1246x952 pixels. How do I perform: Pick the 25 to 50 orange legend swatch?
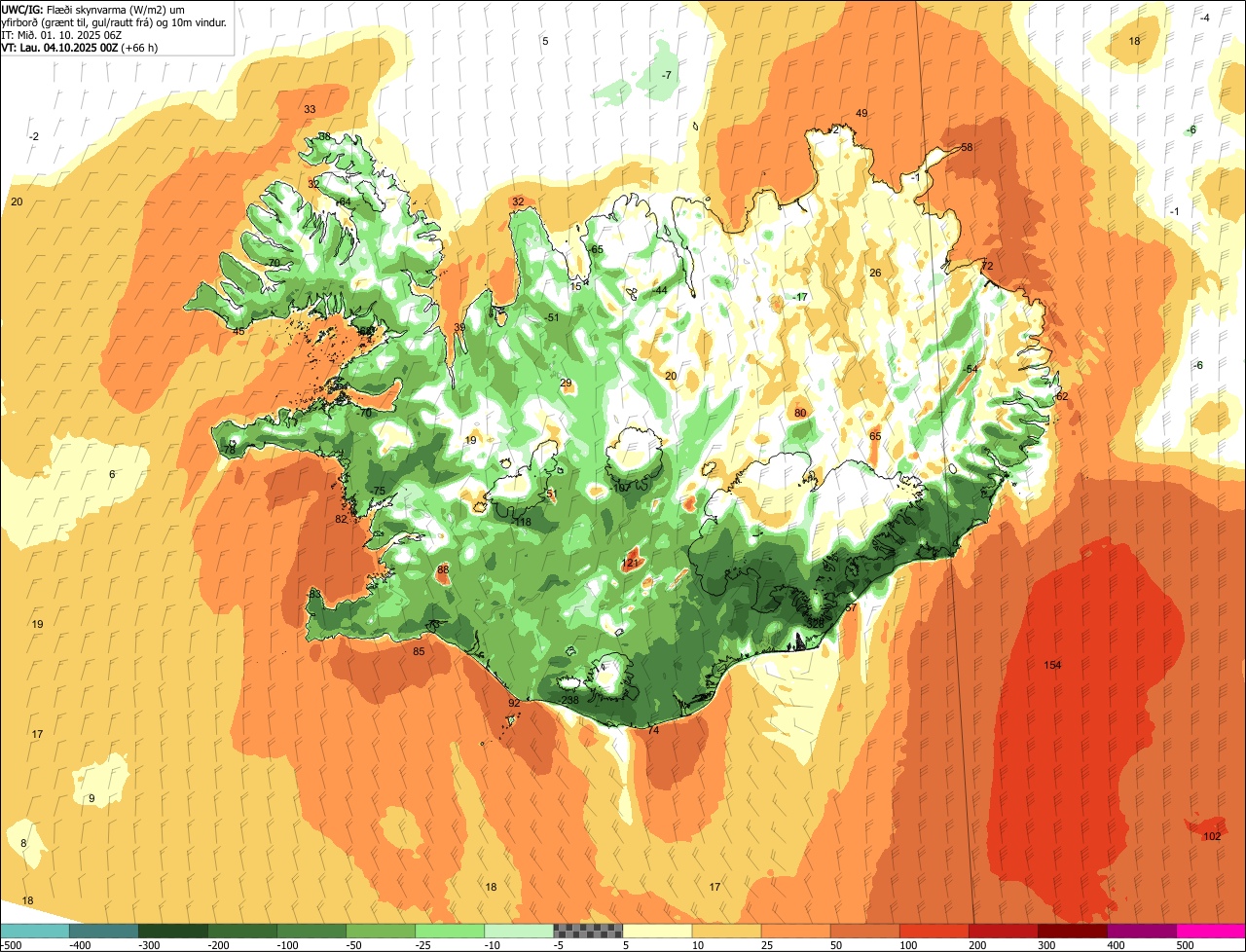tap(795, 931)
